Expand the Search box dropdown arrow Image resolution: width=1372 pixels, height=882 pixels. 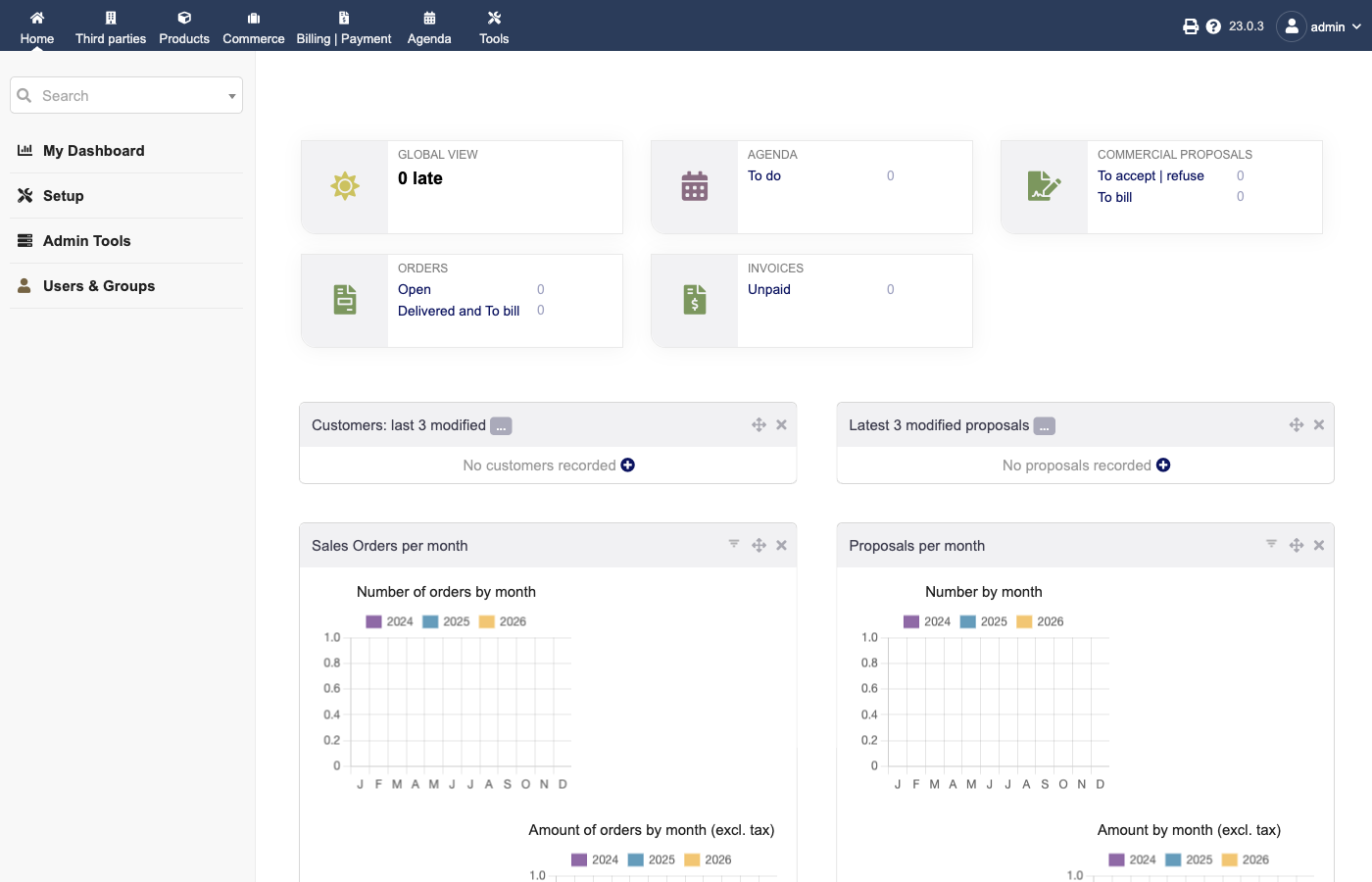(232, 96)
